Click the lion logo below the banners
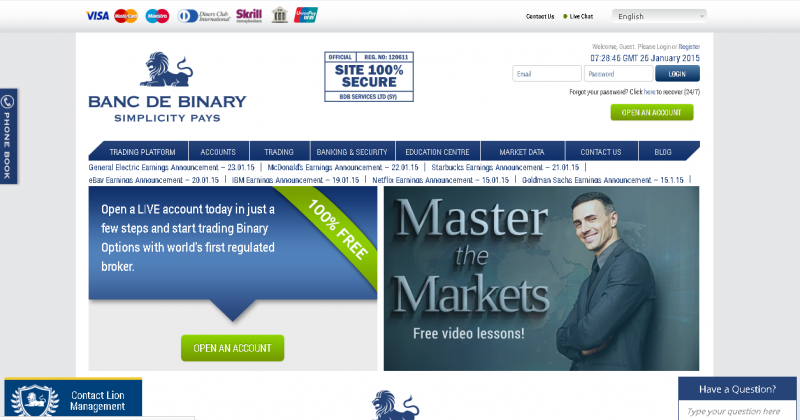The image size is (800, 420). point(395,405)
